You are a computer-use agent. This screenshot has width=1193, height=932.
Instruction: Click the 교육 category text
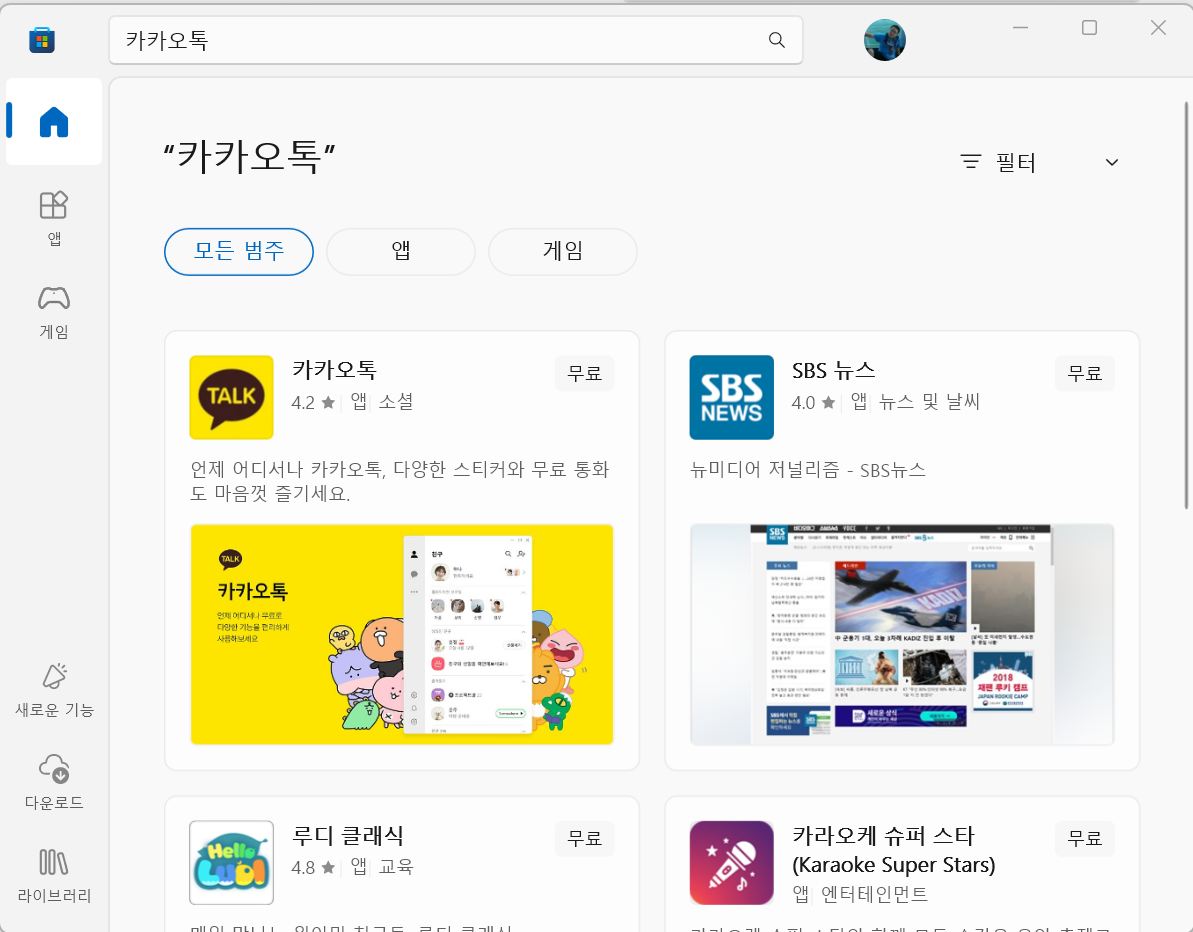tap(396, 867)
